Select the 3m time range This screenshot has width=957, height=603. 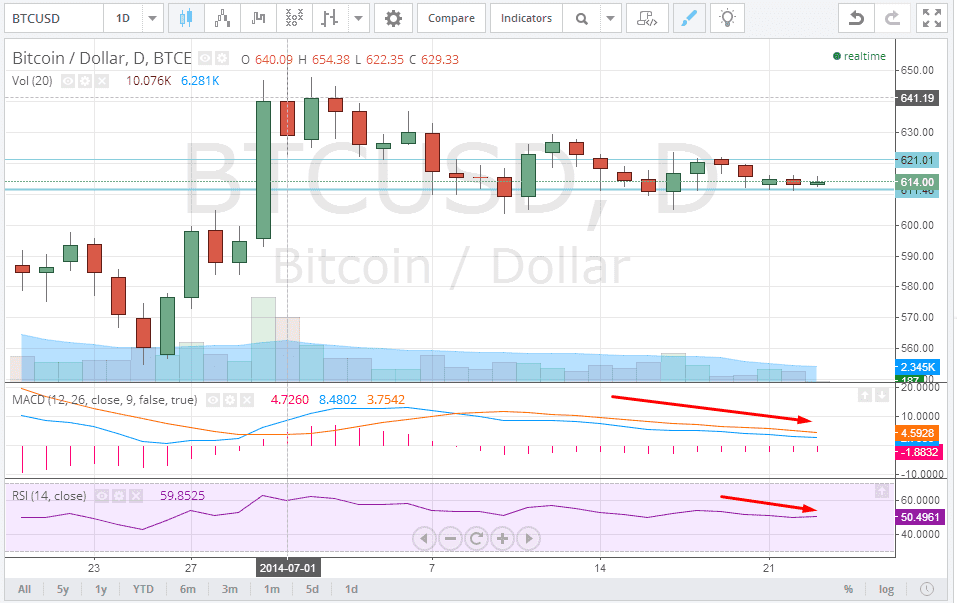point(229,589)
